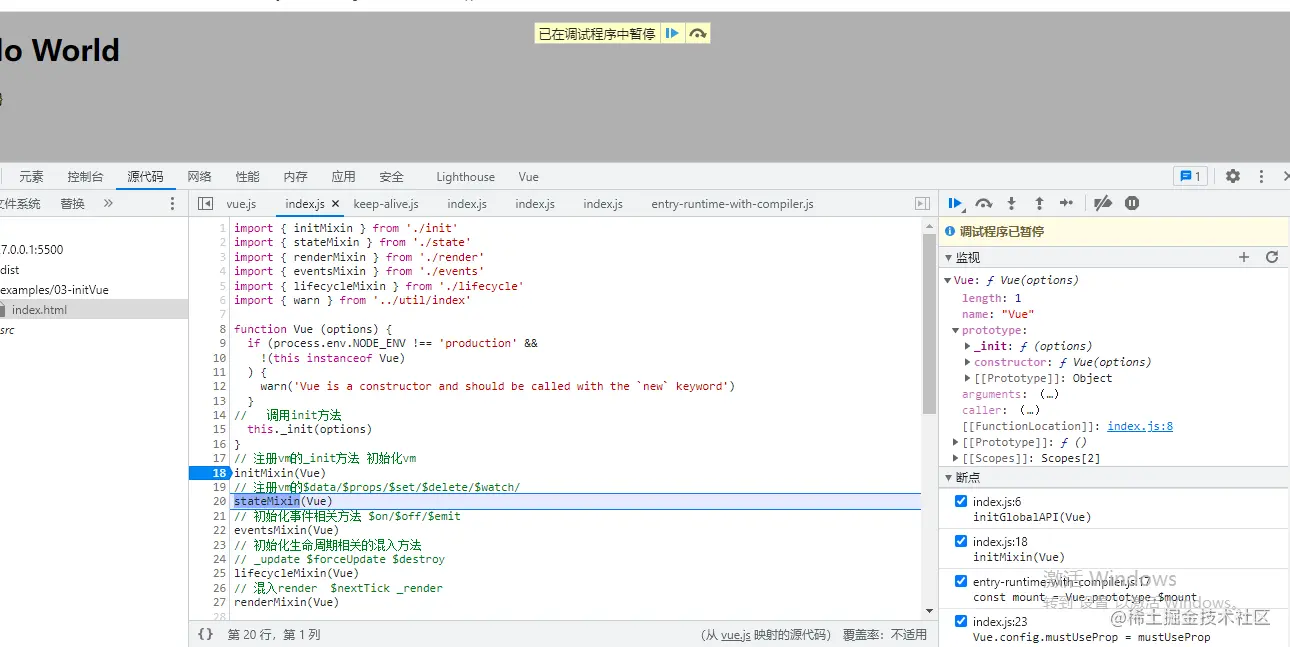Open entry-runtime-with-compiler.js file tab
1290x647 pixels.
[x=732, y=204]
